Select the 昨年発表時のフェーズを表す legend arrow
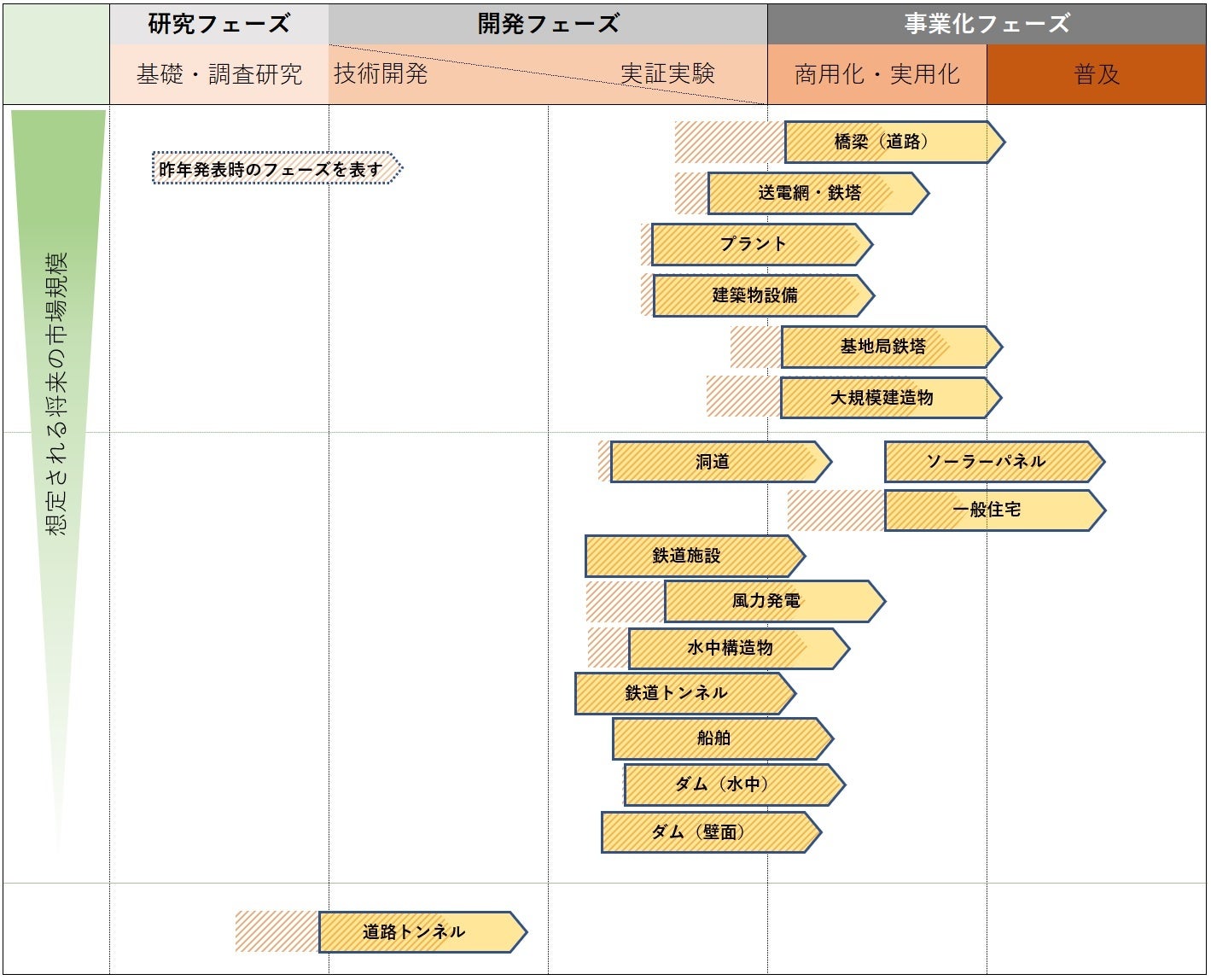 click(277, 169)
